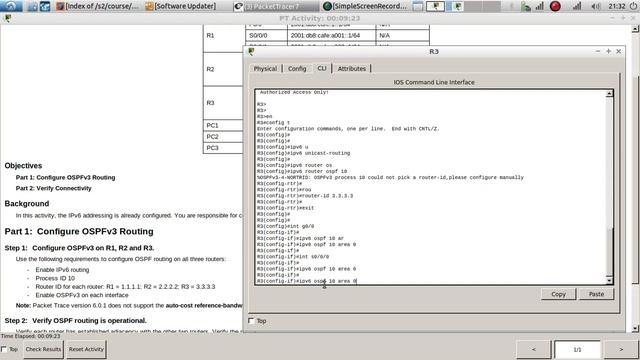Click the Reset Activity button
Viewport: 640px width, 360px height.
coord(86,349)
